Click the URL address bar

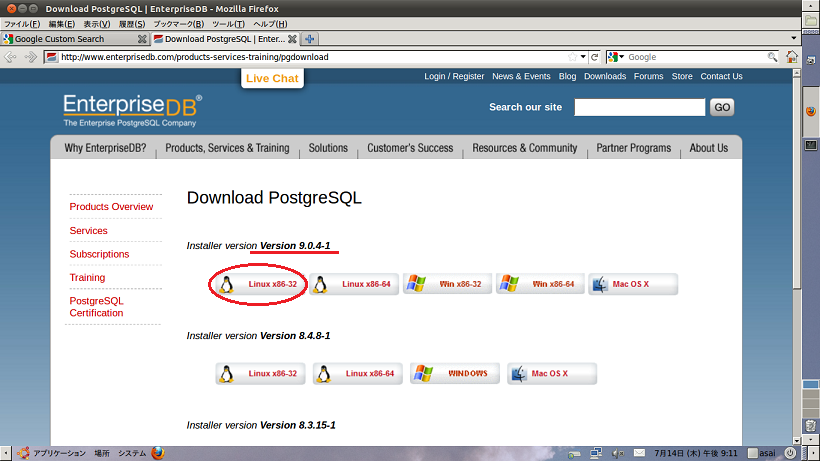314,57
